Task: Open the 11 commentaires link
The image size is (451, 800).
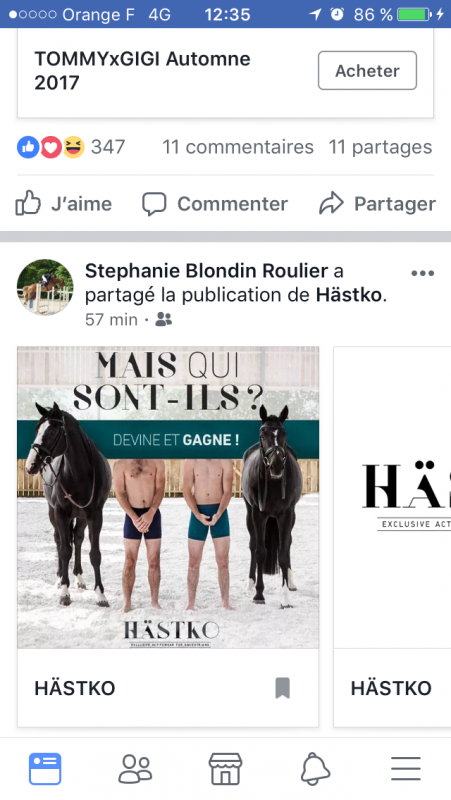Action: (x=238, y=147)
